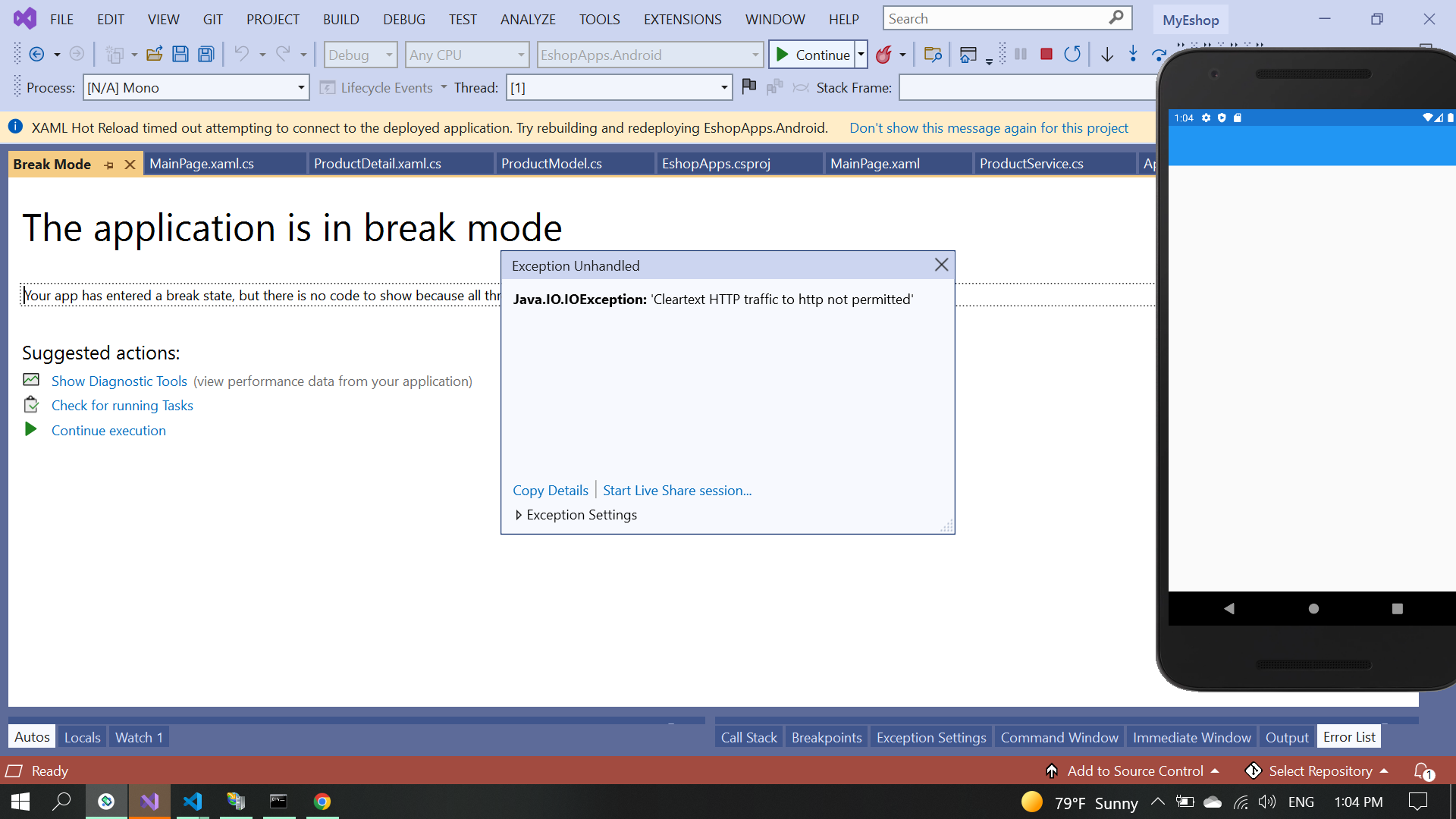Click the flag icon beside Thread box
The width and height of the screenshot is (1456, 819).
[x=749, y=87]
